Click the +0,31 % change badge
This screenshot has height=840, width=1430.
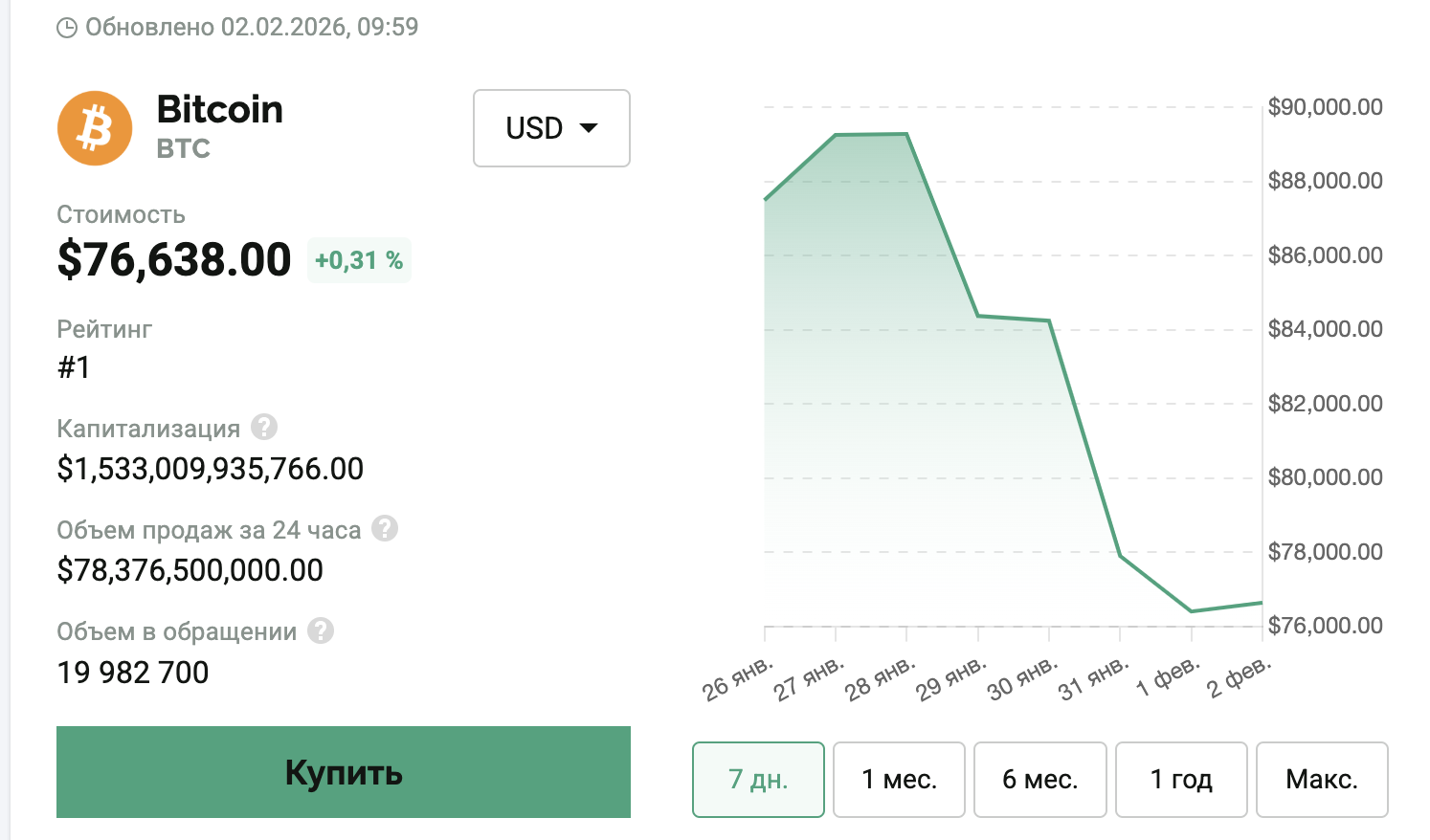coord(359,260)
